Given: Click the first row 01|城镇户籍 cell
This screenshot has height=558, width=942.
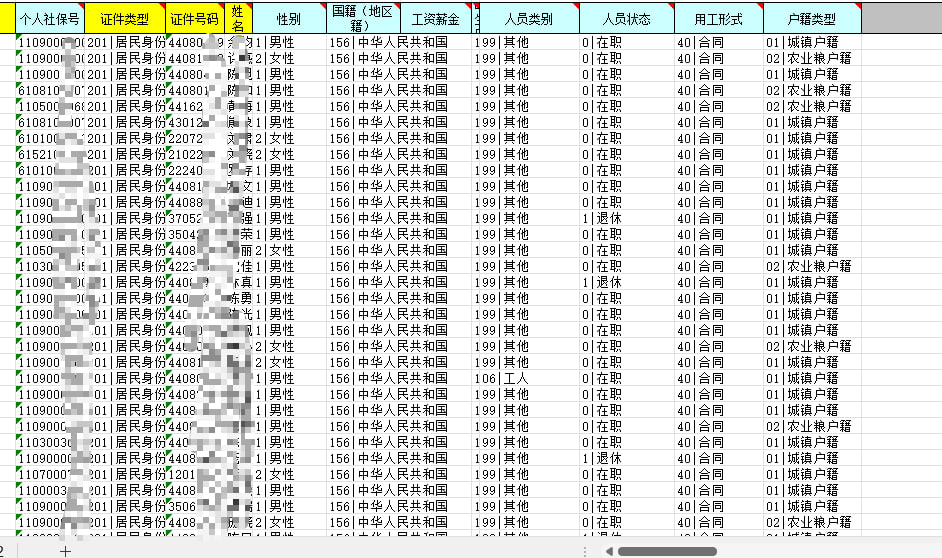Looking at the screenshot, I should [812, 42].
